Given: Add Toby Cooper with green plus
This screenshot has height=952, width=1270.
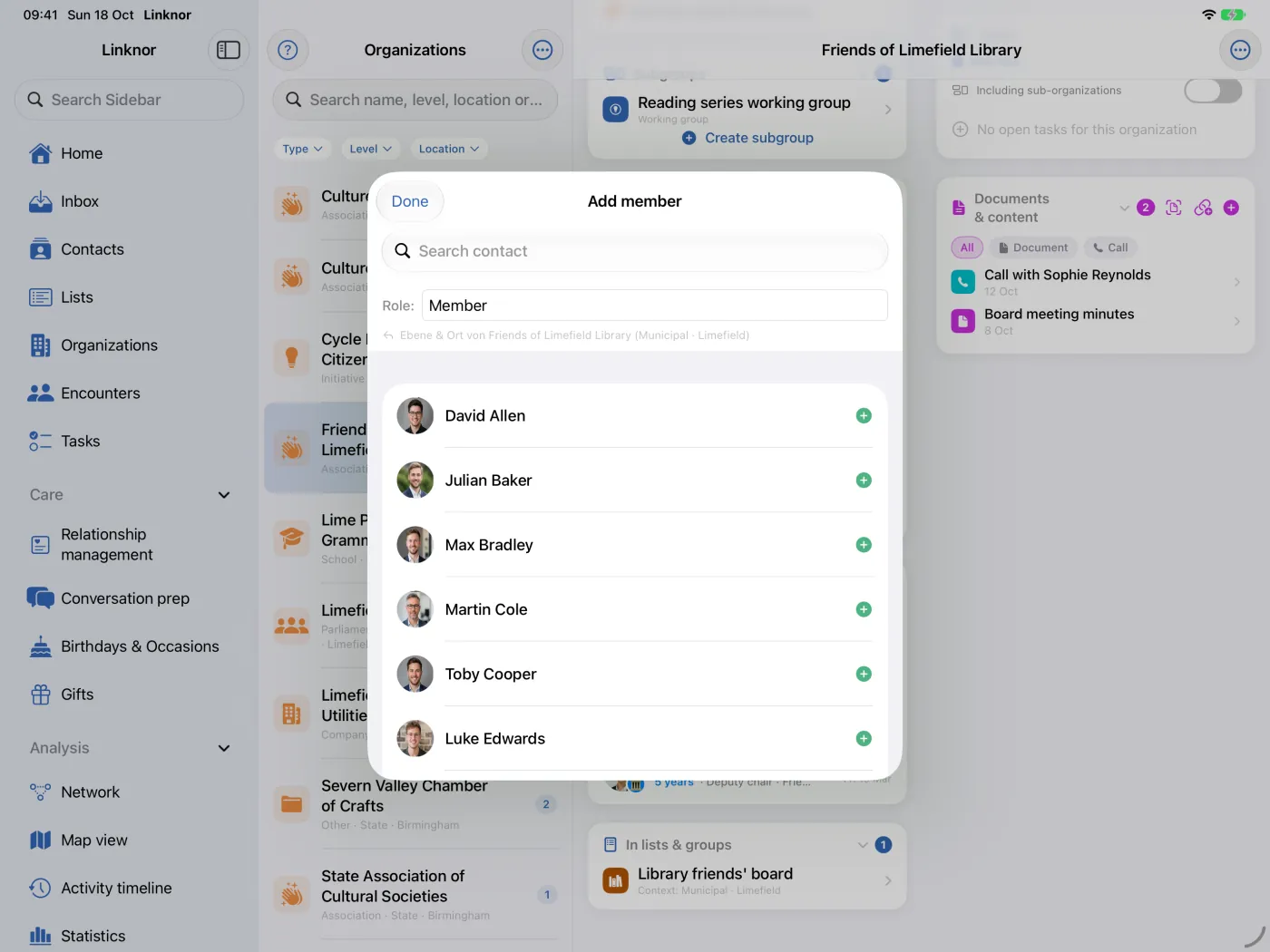Looking at the screenshot, I should click(x=864, y=674).
